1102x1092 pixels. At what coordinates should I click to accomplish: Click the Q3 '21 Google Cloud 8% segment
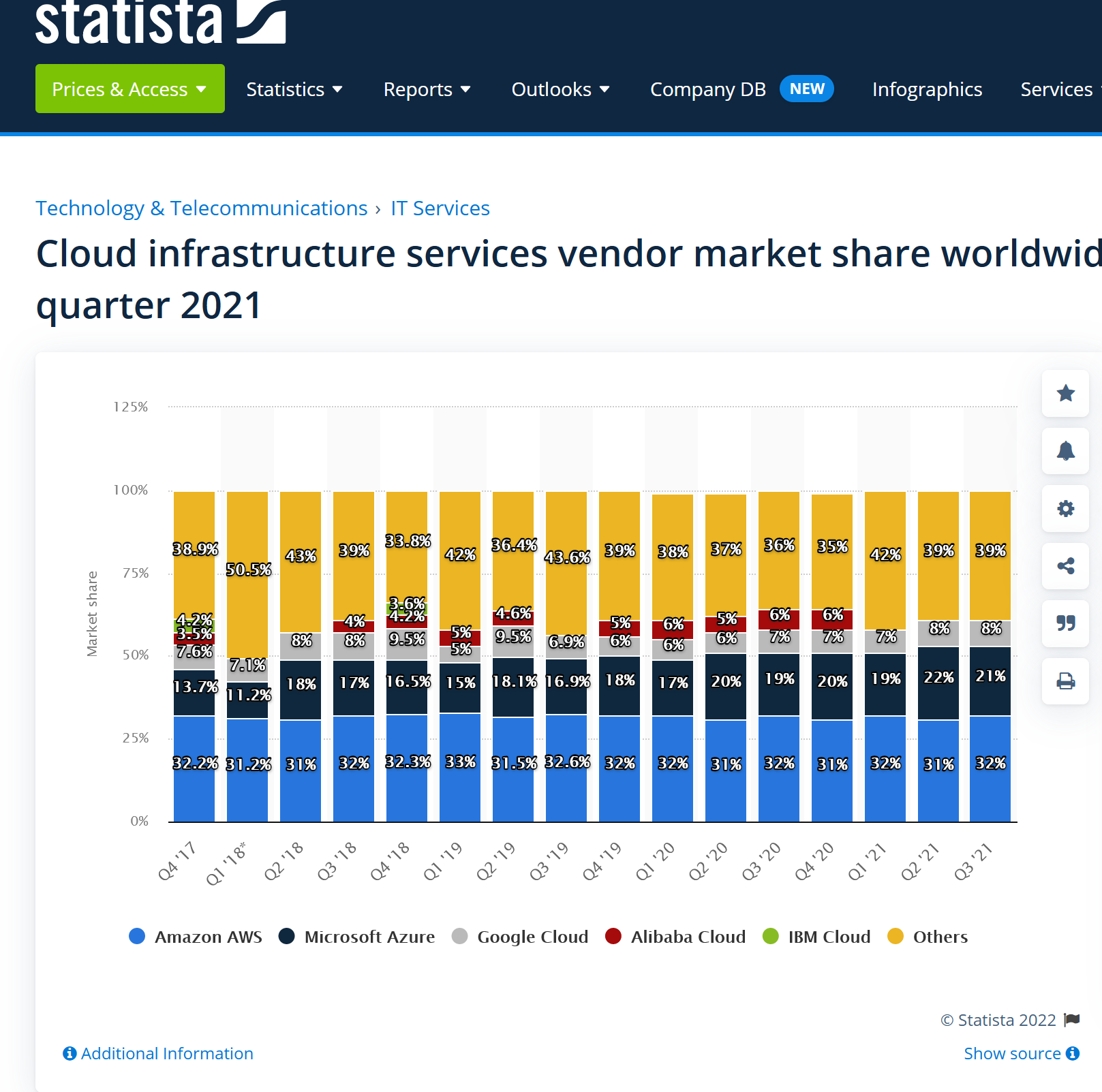pos(990,634)
